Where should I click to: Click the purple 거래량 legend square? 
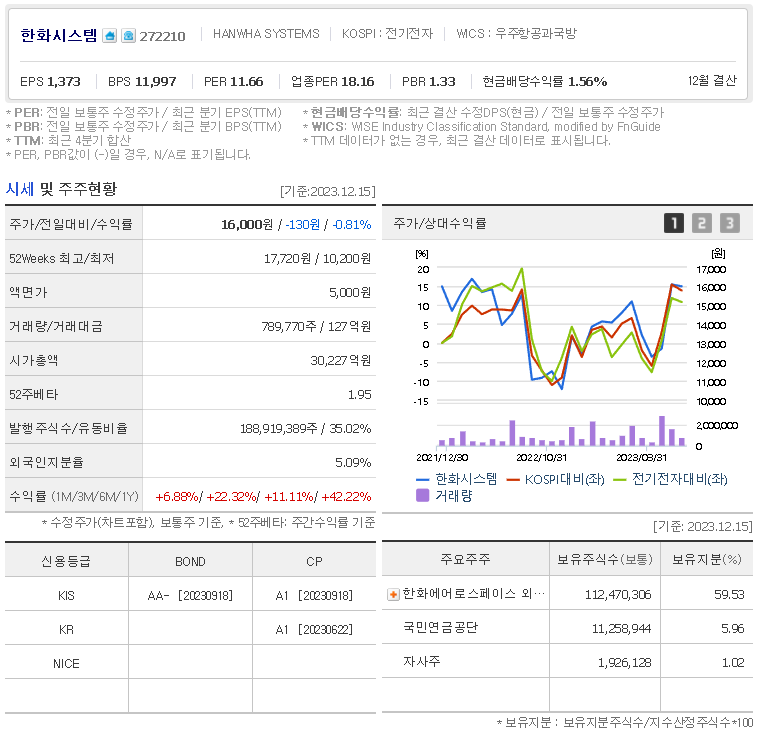point(422,496)
